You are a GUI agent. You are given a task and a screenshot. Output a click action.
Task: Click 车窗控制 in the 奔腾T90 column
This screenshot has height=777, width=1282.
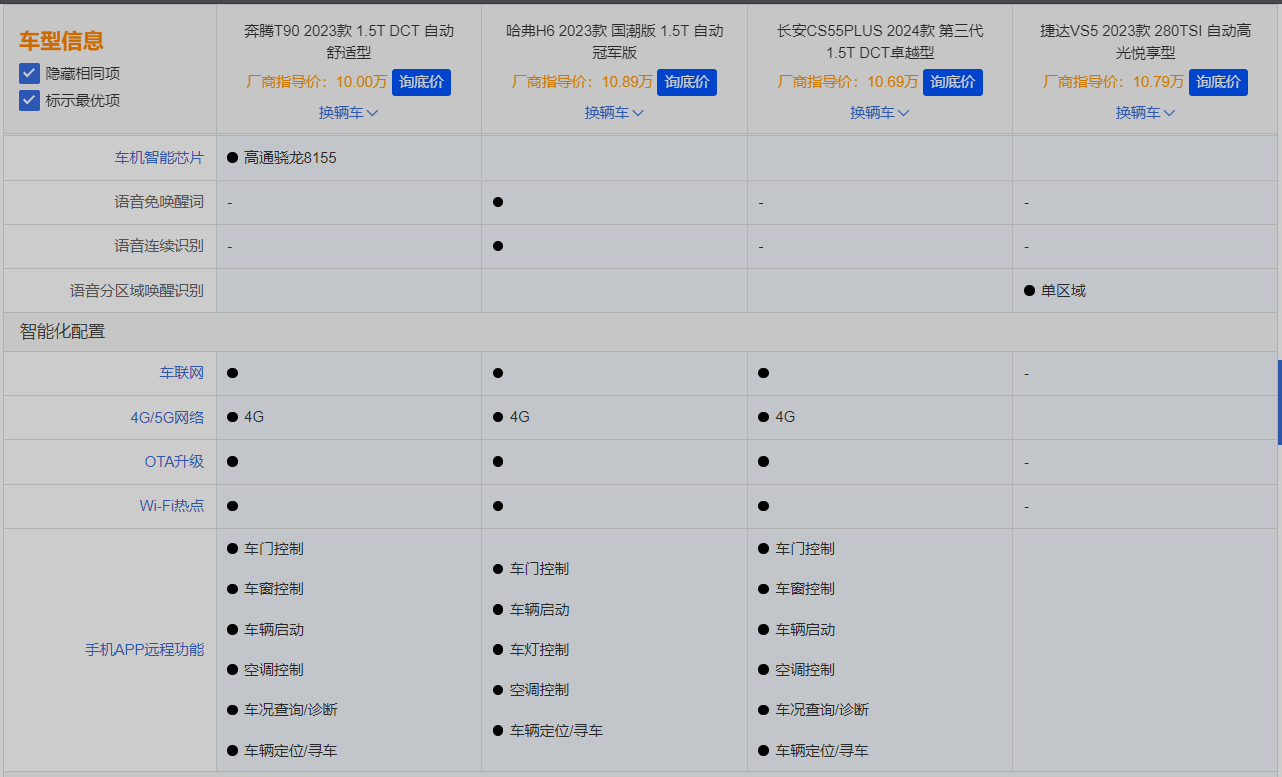click(x=274, y=589)
